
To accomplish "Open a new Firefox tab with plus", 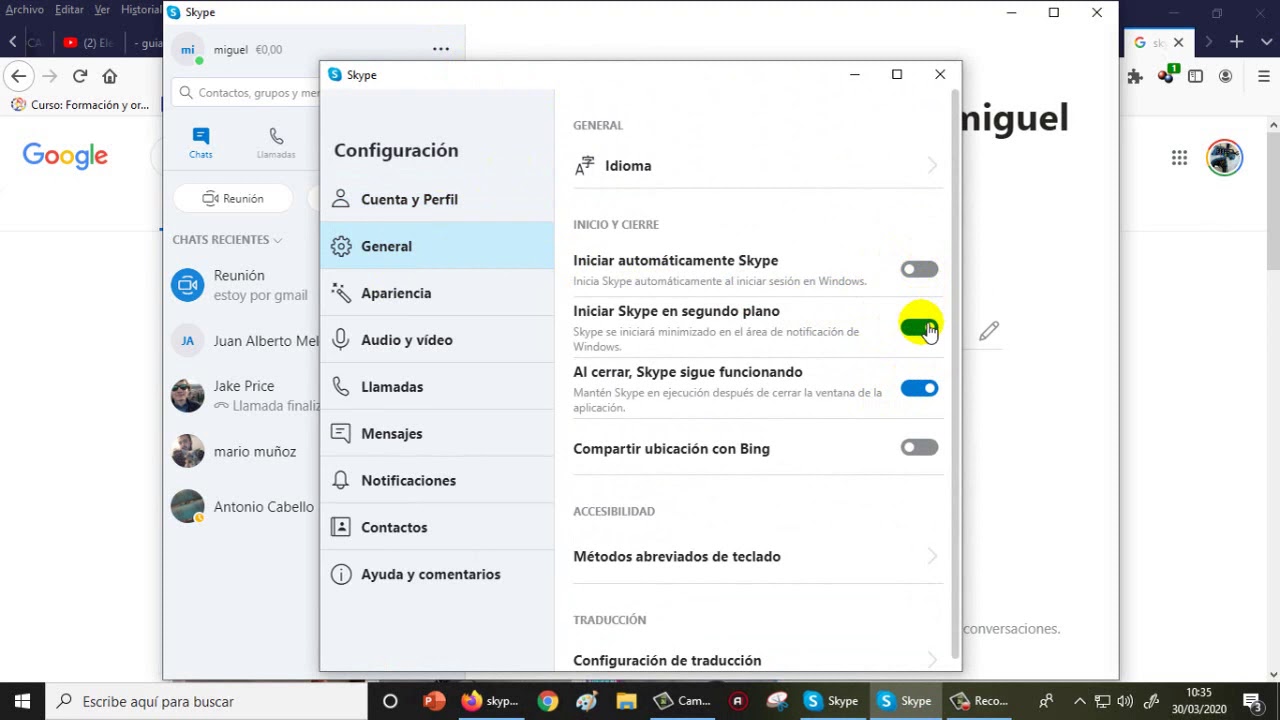I will point(1237,42).
